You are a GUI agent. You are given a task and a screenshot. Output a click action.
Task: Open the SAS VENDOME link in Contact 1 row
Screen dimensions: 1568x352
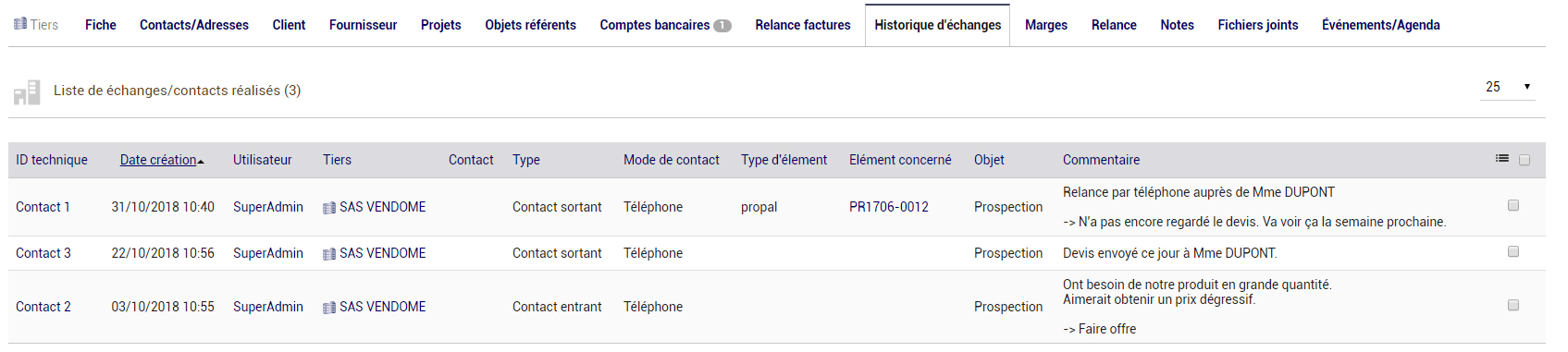pyautogui.click(x=383, y=207)
